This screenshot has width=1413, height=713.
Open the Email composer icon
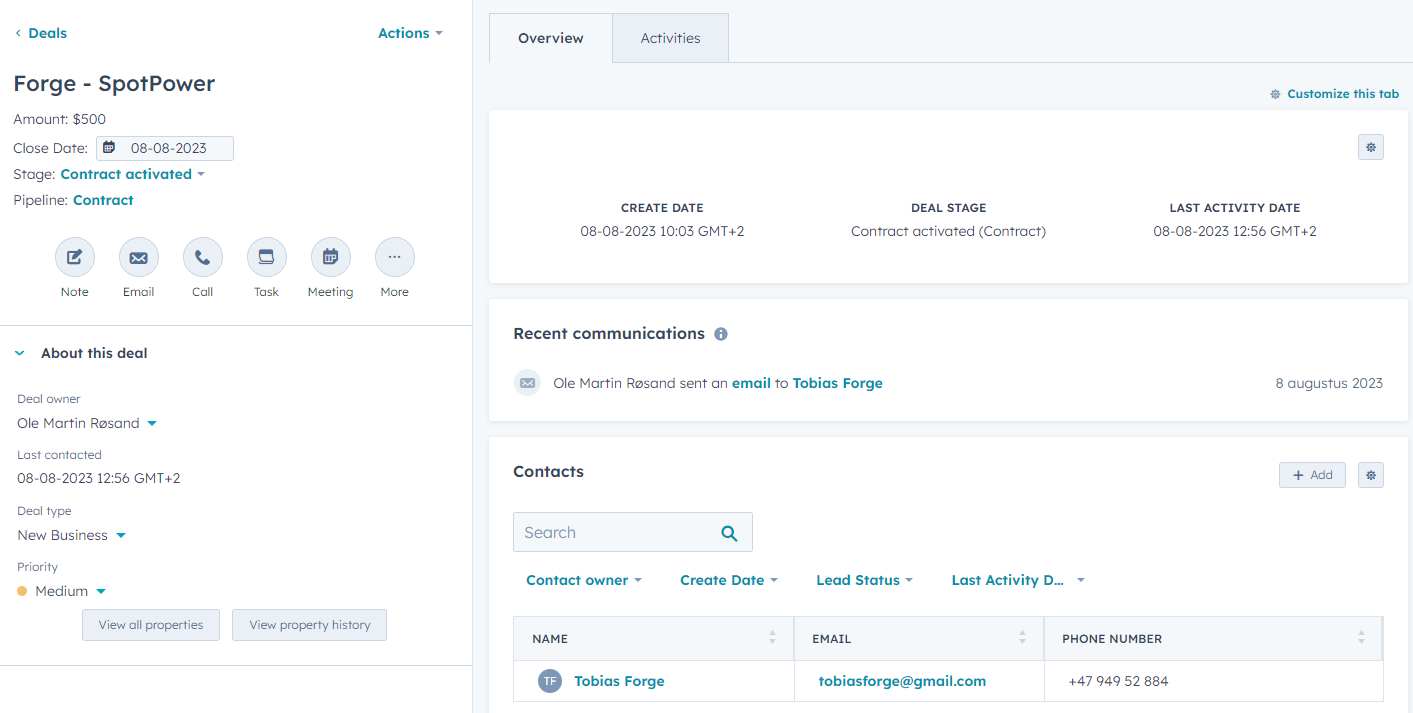tap(138, 258)
